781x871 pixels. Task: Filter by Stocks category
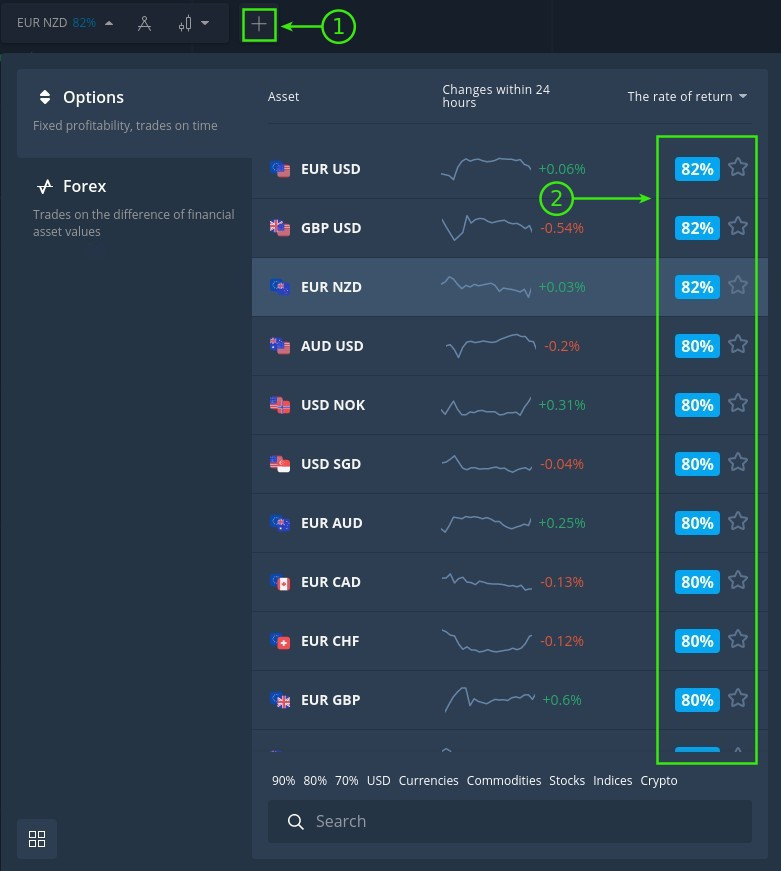tap(567, 780)
